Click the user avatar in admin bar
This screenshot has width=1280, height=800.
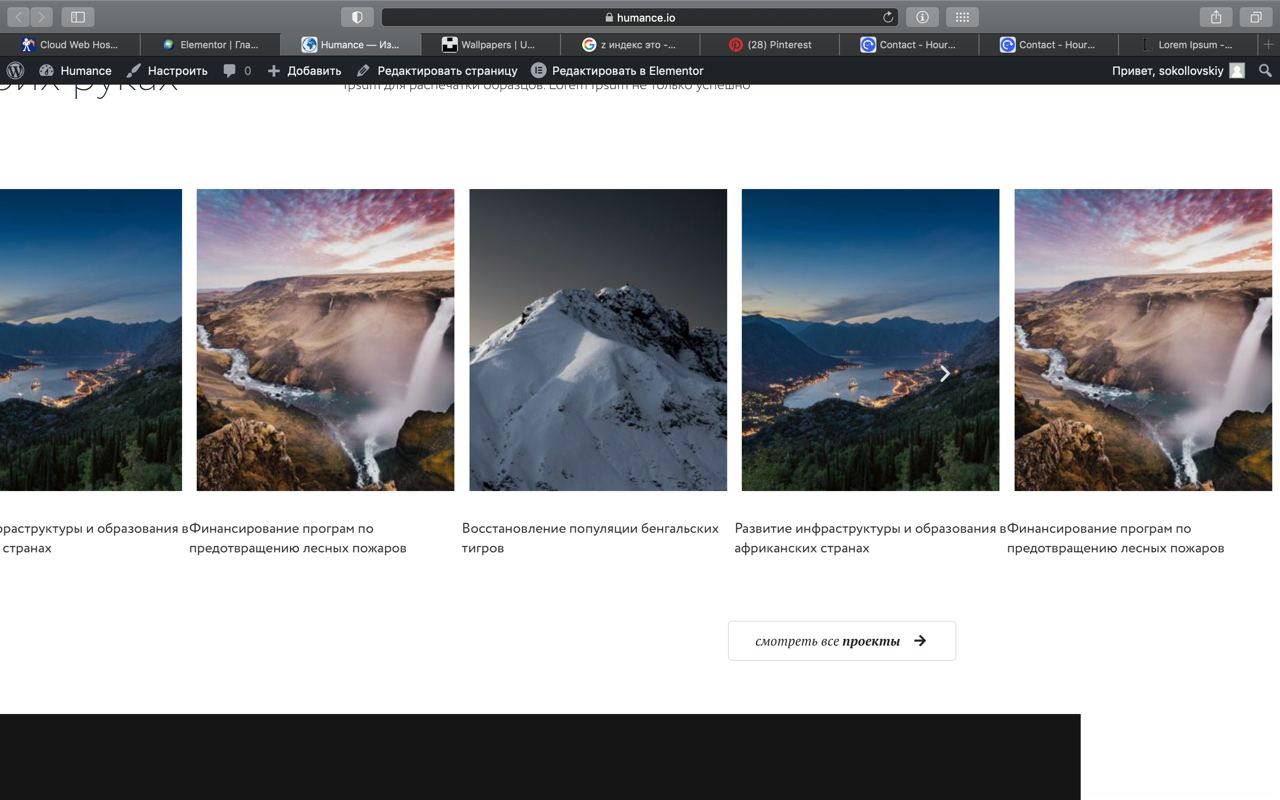point(1237,70)
